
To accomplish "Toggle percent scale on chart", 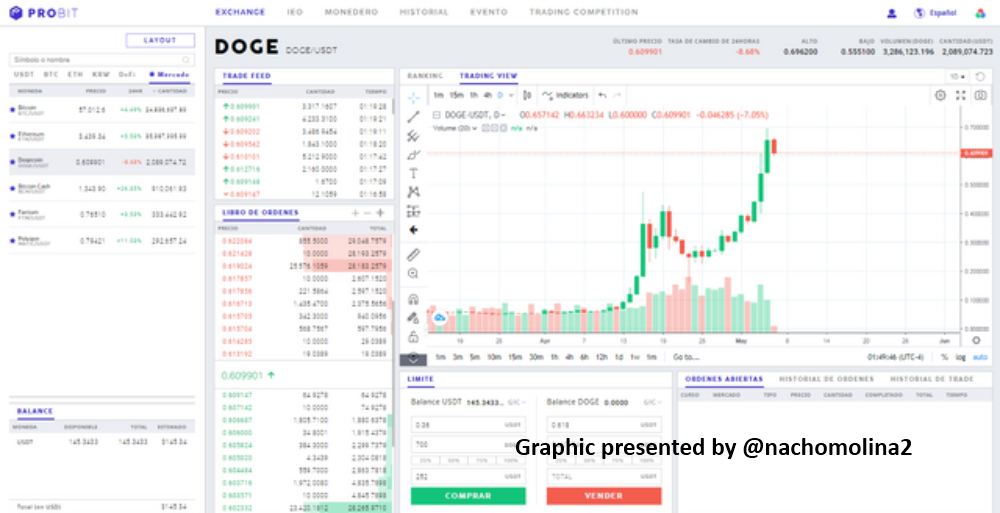I will pyautogui.click(x=945, y=357).
